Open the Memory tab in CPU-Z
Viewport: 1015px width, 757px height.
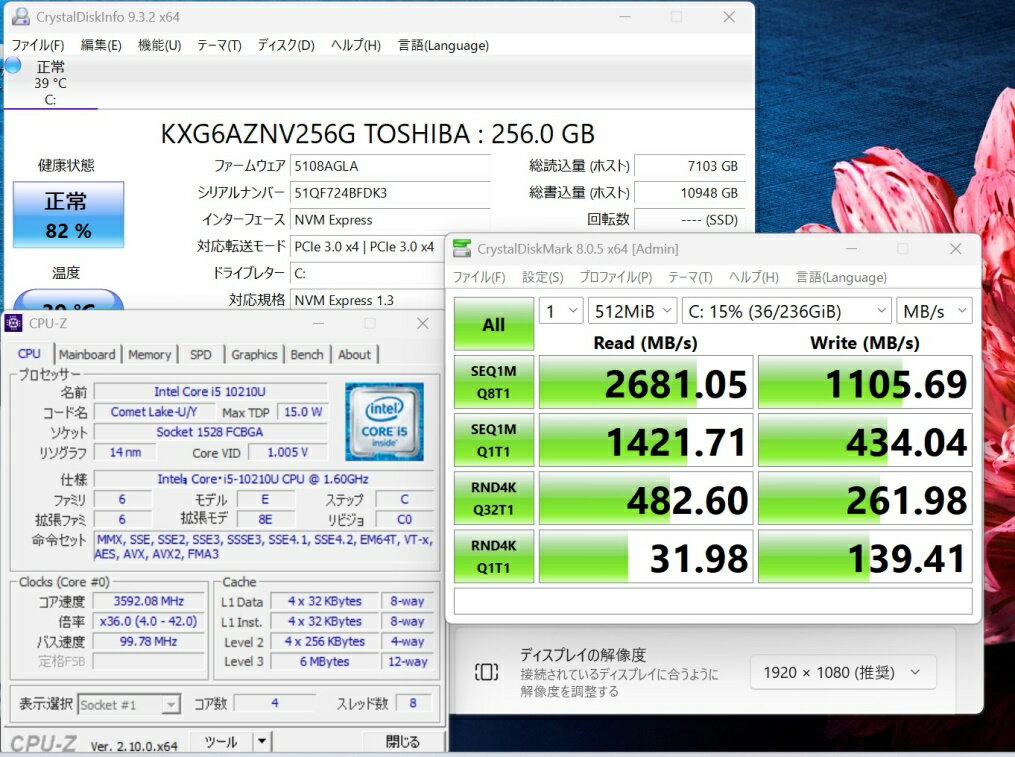[x=149, y=354]
